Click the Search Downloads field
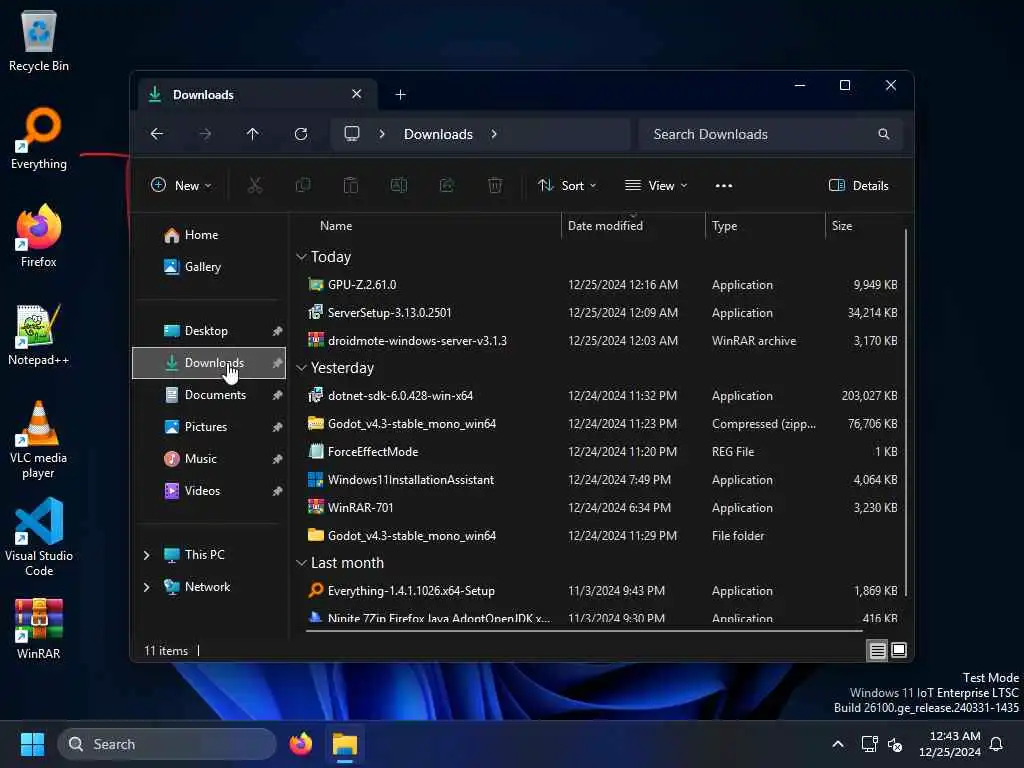The image size is (1024, 768). tap(771, 134)
